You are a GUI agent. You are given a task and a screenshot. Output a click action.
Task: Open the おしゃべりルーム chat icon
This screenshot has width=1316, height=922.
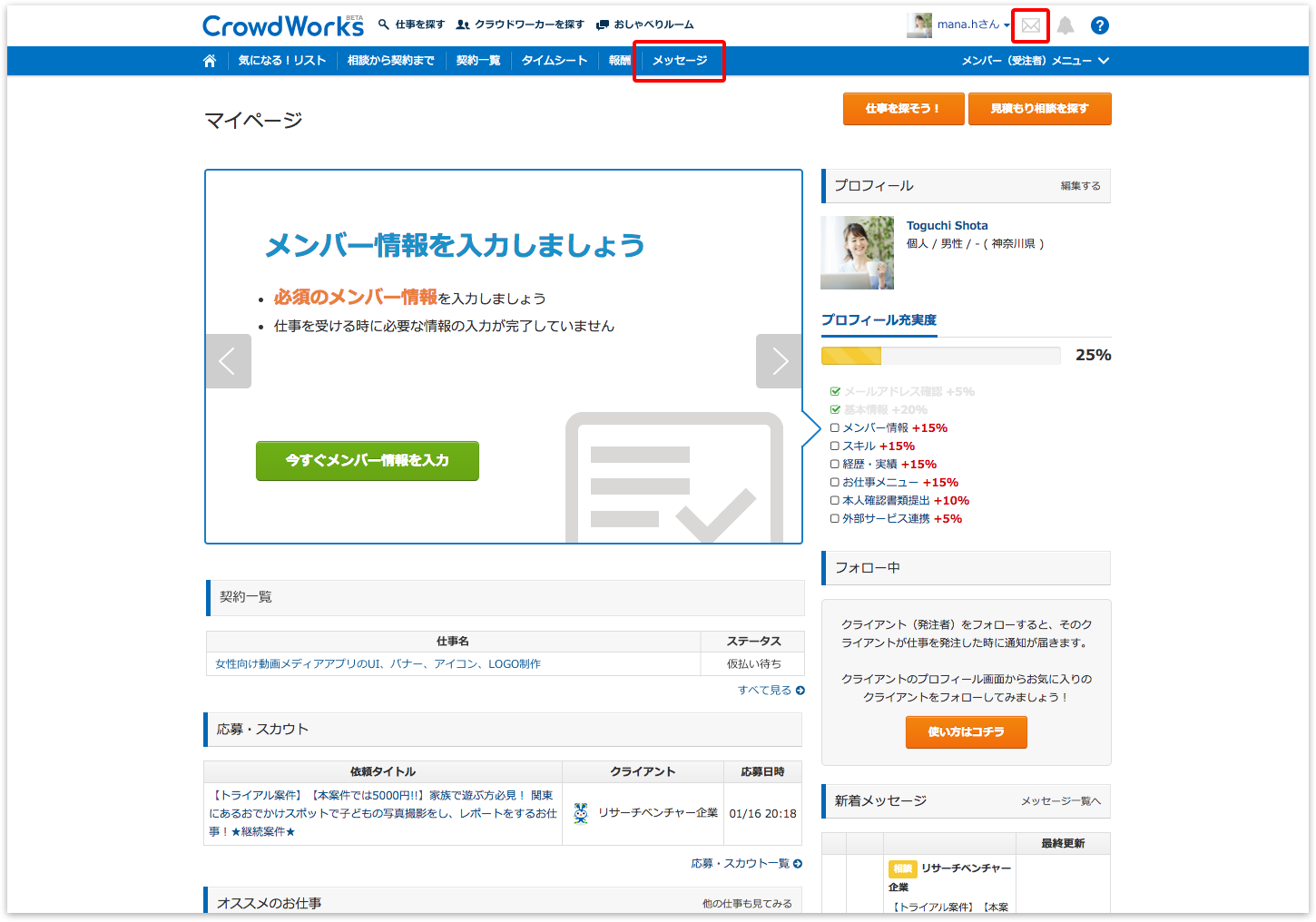pyautogui.click(x=602, y=25)
